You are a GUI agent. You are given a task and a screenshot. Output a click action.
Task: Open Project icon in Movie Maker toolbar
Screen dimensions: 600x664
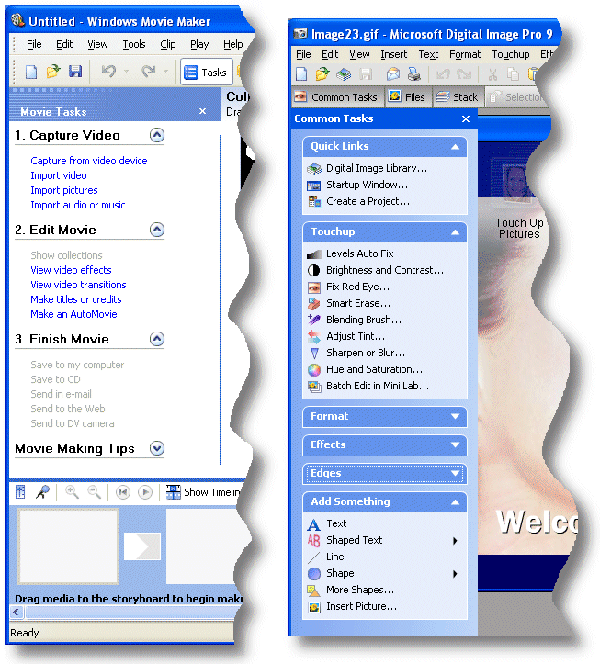click(x=54, y=72)
